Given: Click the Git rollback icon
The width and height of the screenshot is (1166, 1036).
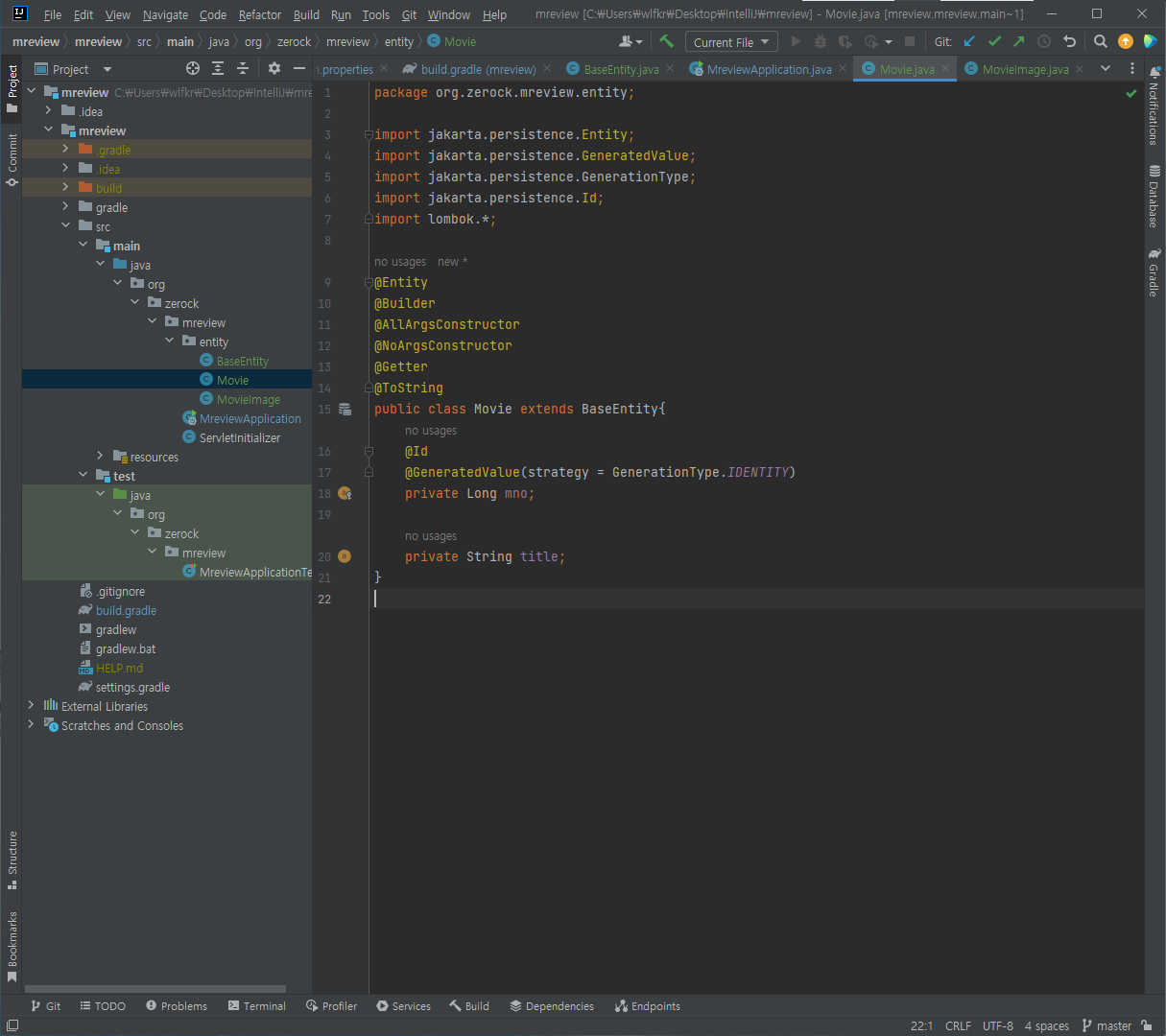Looking at the screenshot, I should [1069, 41].
